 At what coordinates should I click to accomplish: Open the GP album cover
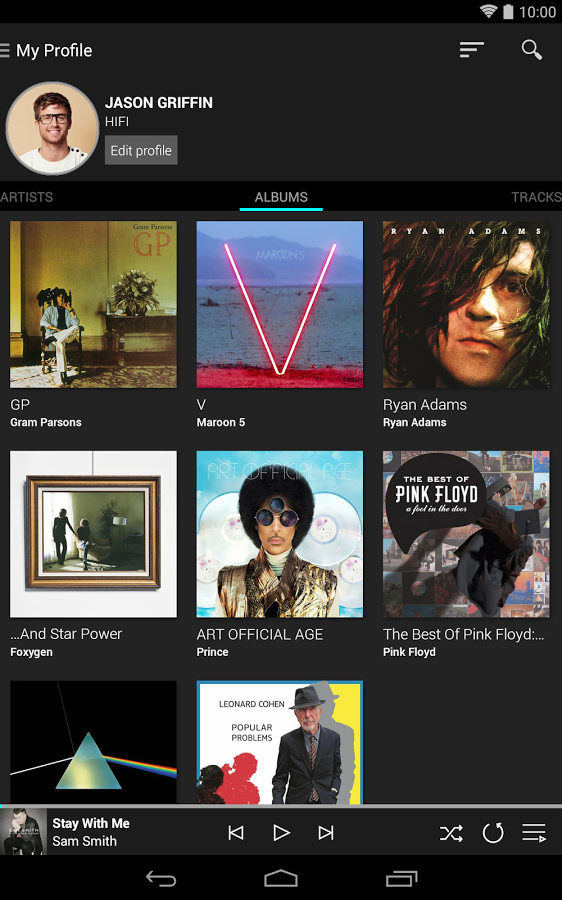(x=94, y=305)
